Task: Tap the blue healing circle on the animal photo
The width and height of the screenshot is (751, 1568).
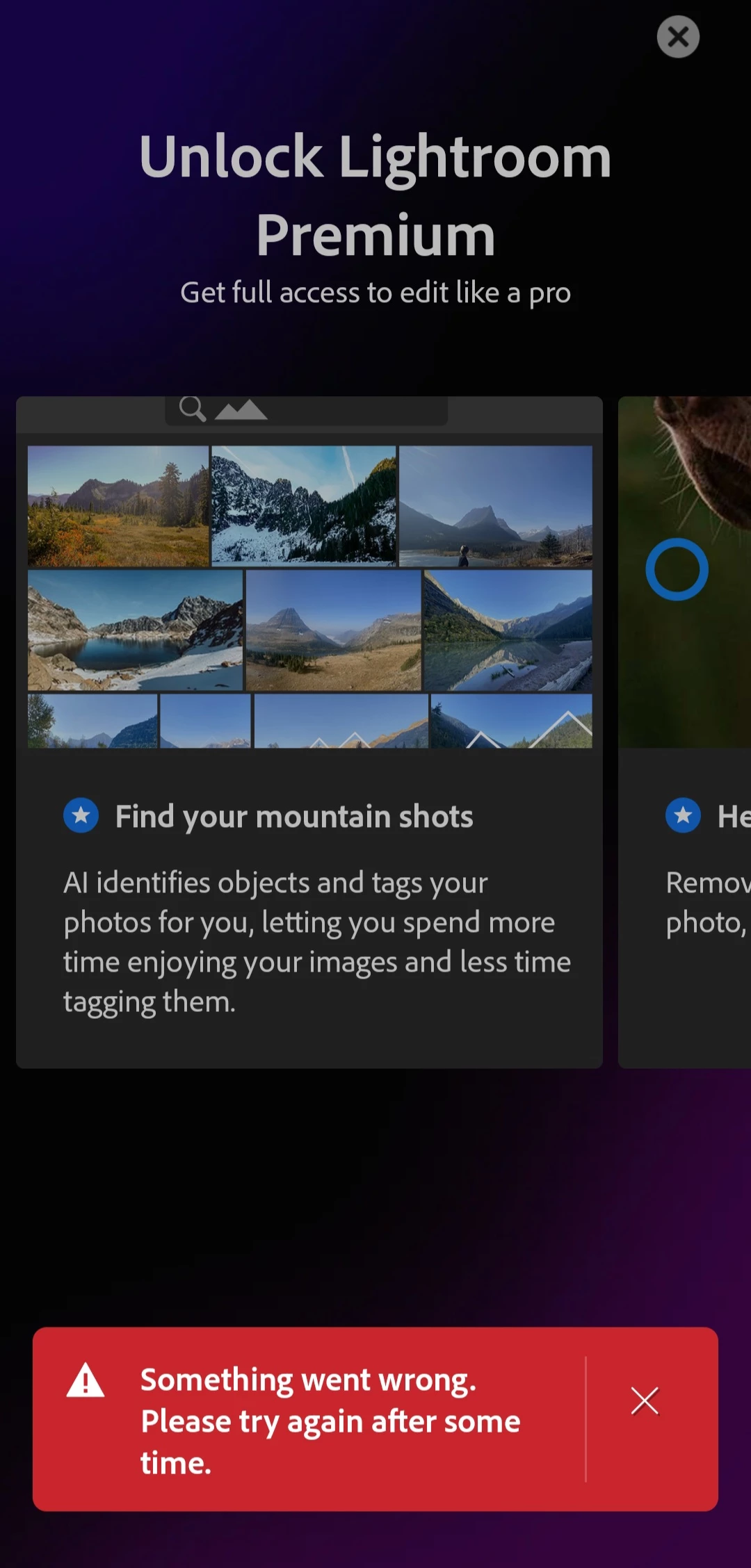Action: [x=677, y=569]
